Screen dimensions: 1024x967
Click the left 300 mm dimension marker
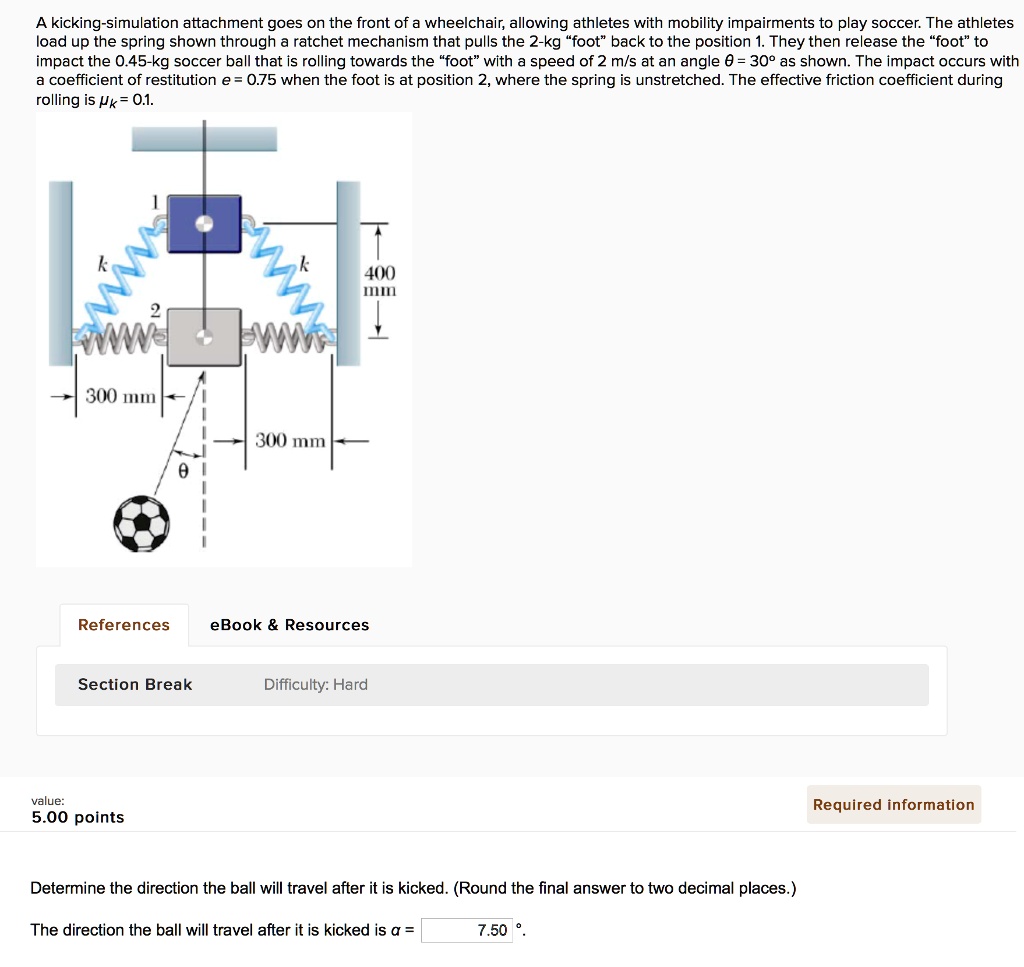coord(120,394)
